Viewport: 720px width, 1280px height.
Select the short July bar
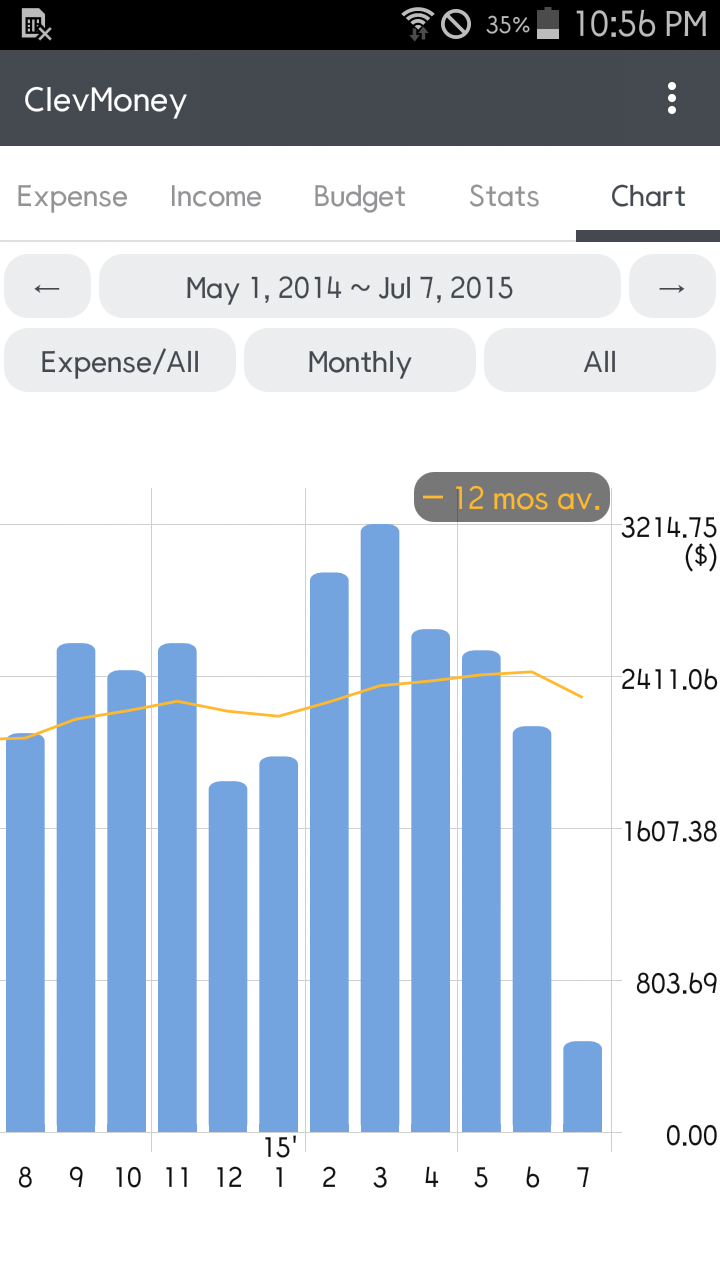pos(583,1087)
